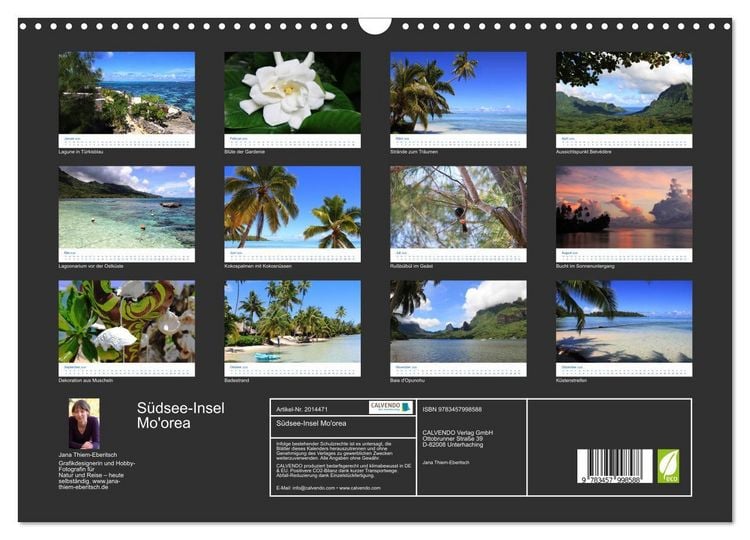
Task: Click the 'Lagune in Türkisblau' caption
Action: point(81,152)
